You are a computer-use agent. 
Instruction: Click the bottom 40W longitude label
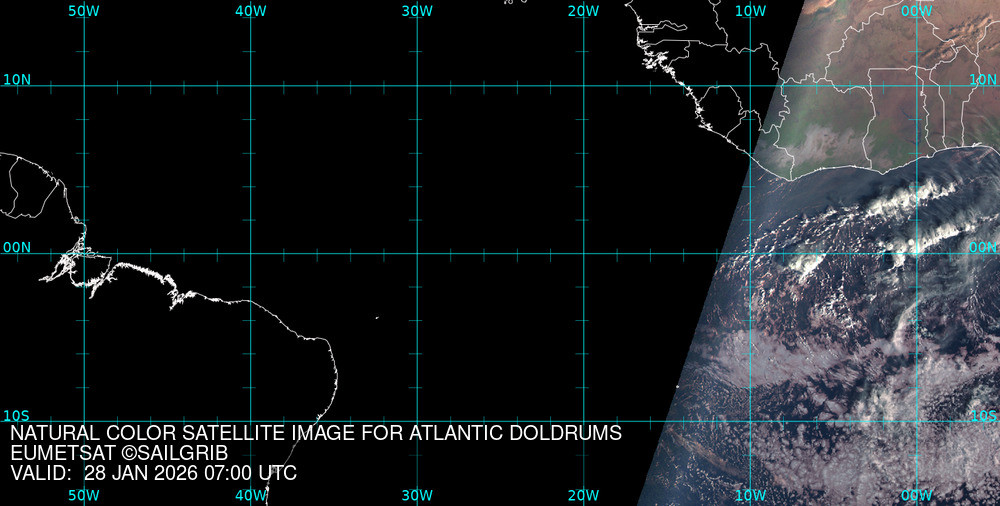coord(250,495)
